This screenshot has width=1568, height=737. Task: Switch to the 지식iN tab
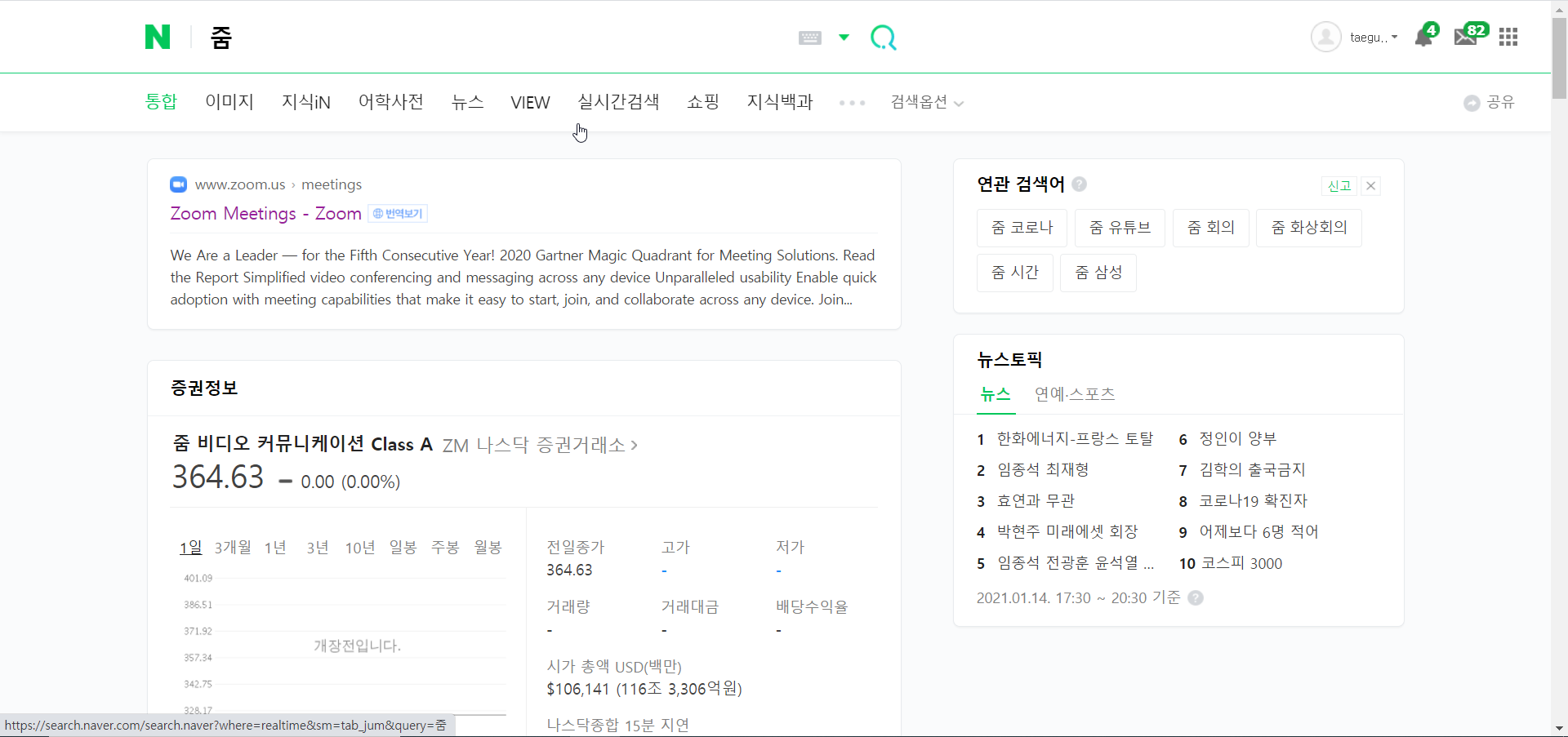(x=306, y=101)
